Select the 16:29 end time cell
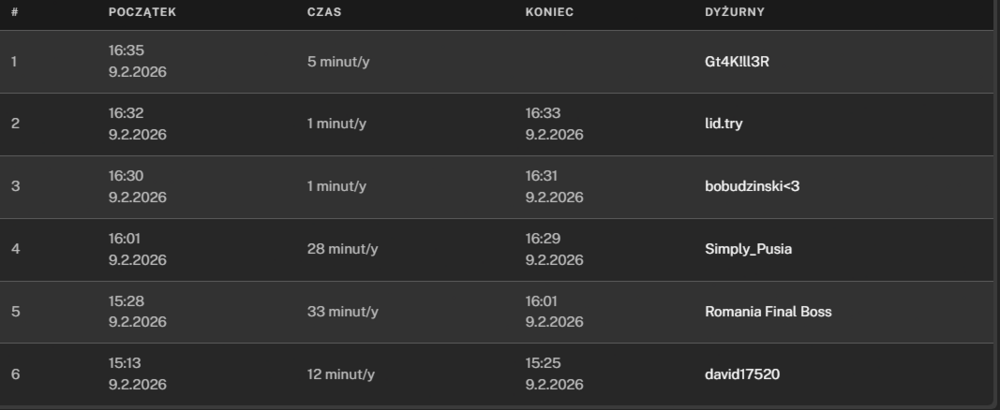The height and width of the screenshot is (410, 1000). (x=543, y=239)
